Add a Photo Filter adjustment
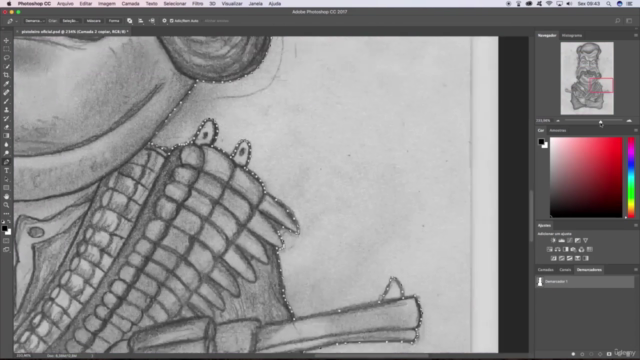 [573, 249]
